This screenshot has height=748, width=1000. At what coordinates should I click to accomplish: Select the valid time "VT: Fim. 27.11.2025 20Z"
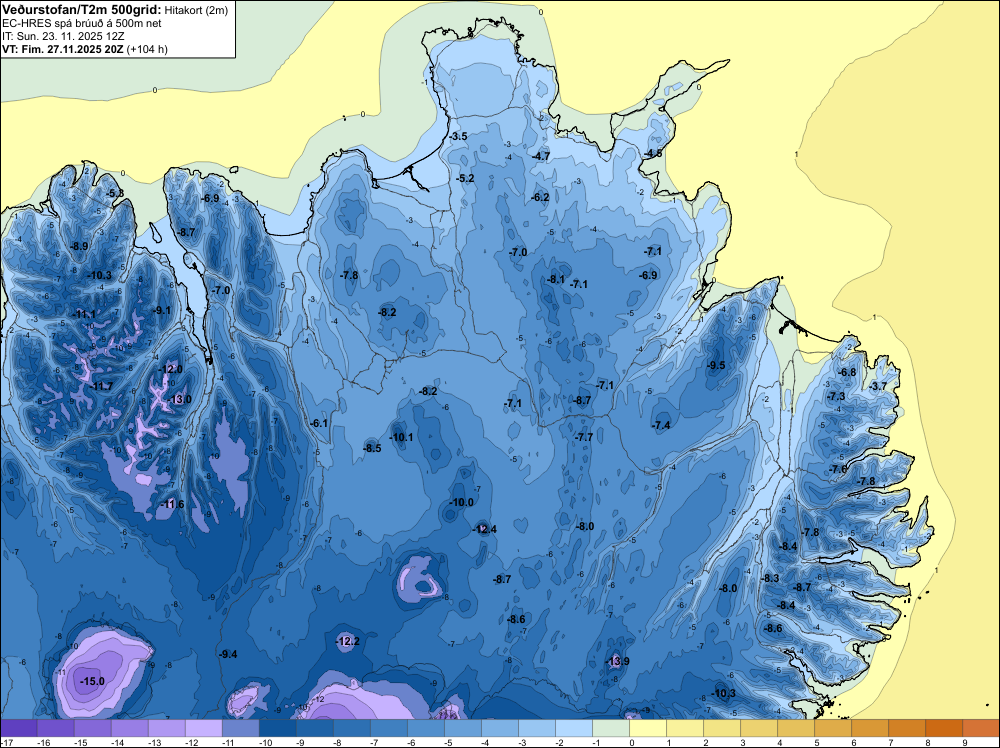tap(63, 49)
